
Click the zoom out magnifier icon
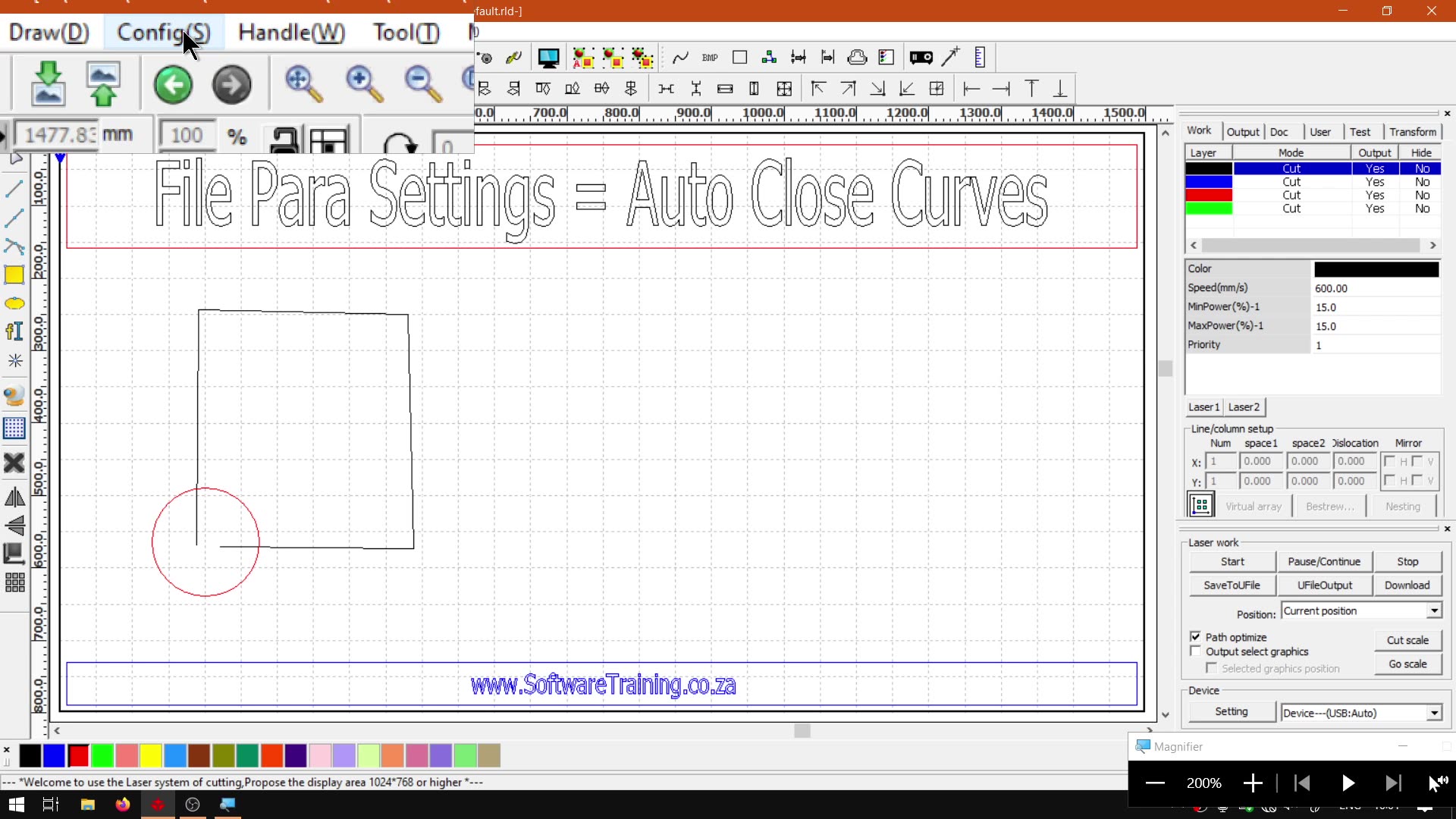pos(423,83)
